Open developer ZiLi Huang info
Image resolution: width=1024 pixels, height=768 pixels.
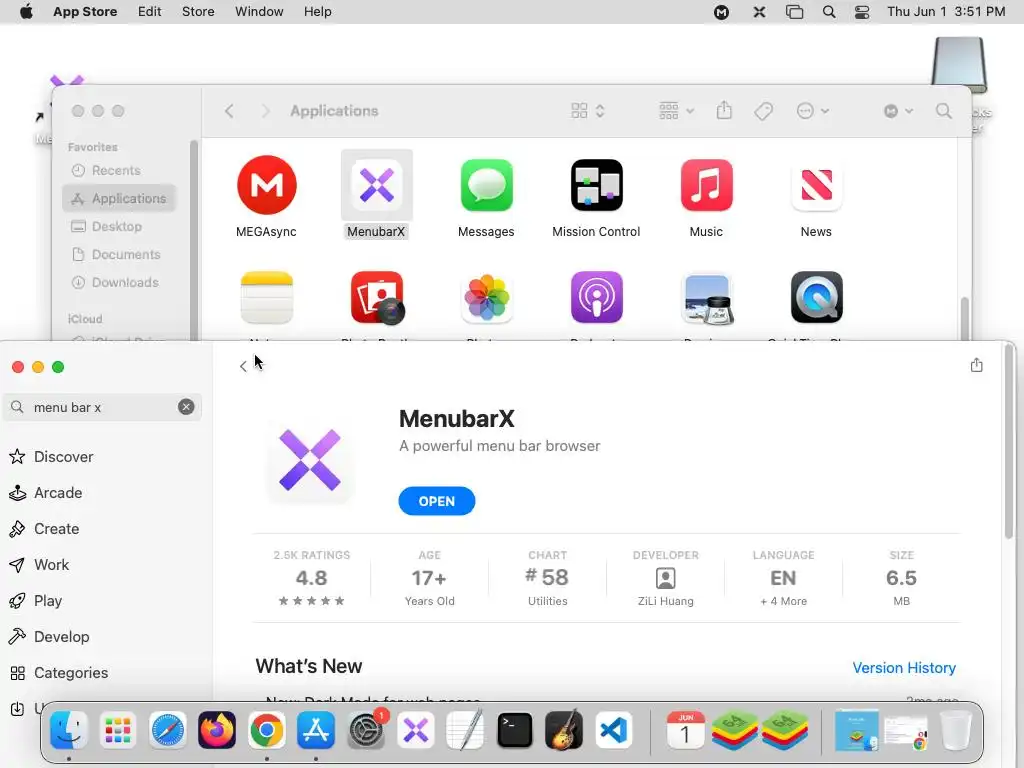click(665, 578)
